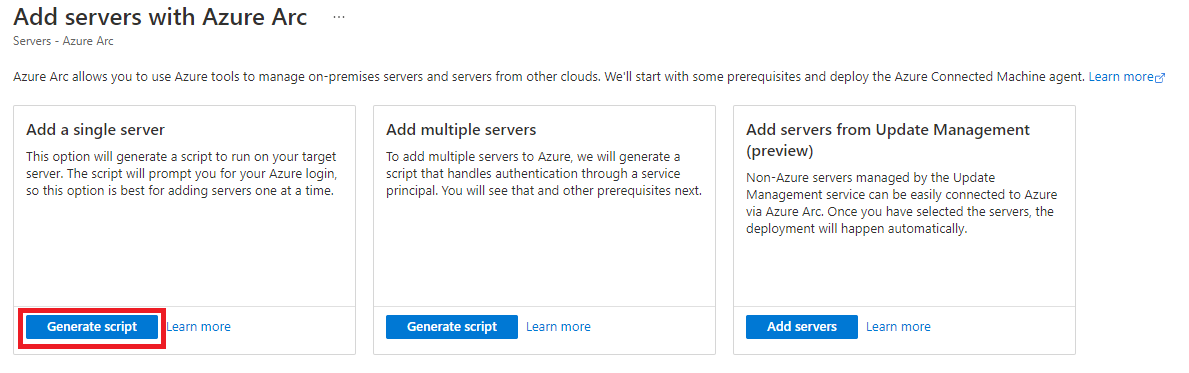This screenshot has height=373, width=1189.
Task: Open Learn more link in multiple servers card
Action: [558, 327]
